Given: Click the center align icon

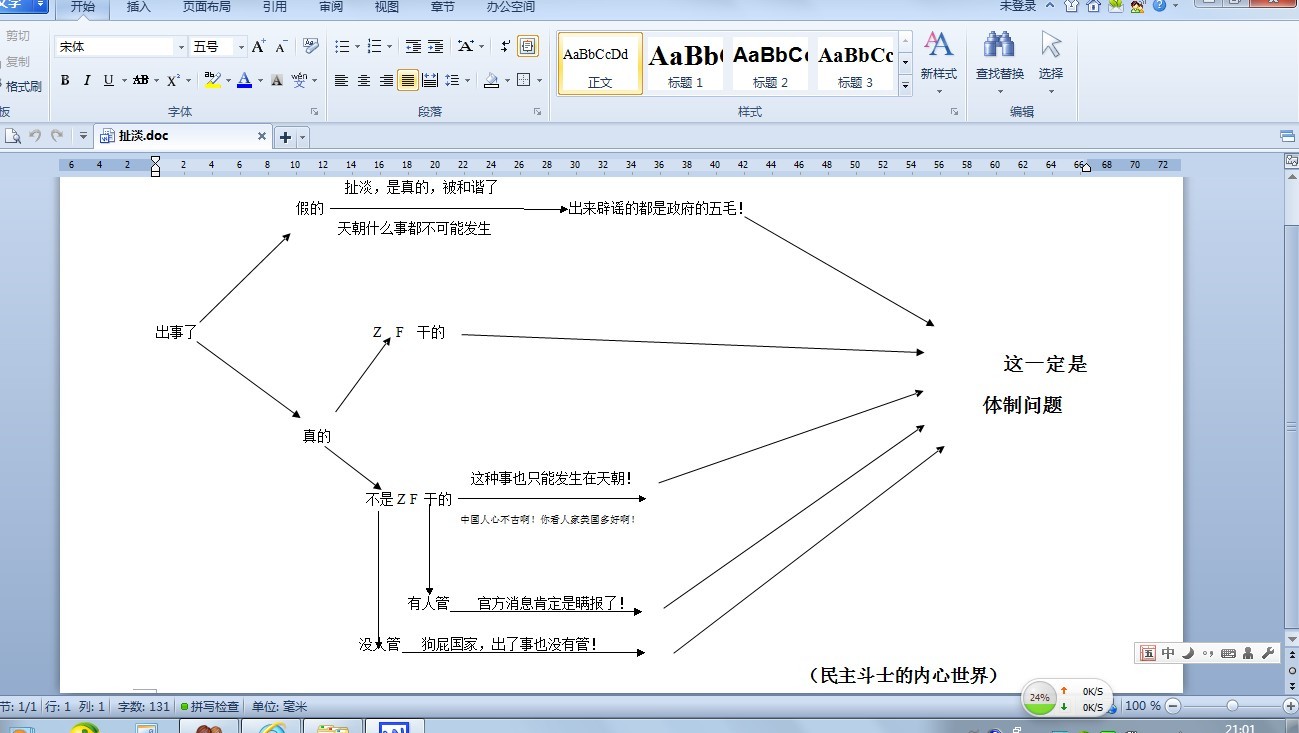Looking at the screenshot, I should click(x=364, y=81).
